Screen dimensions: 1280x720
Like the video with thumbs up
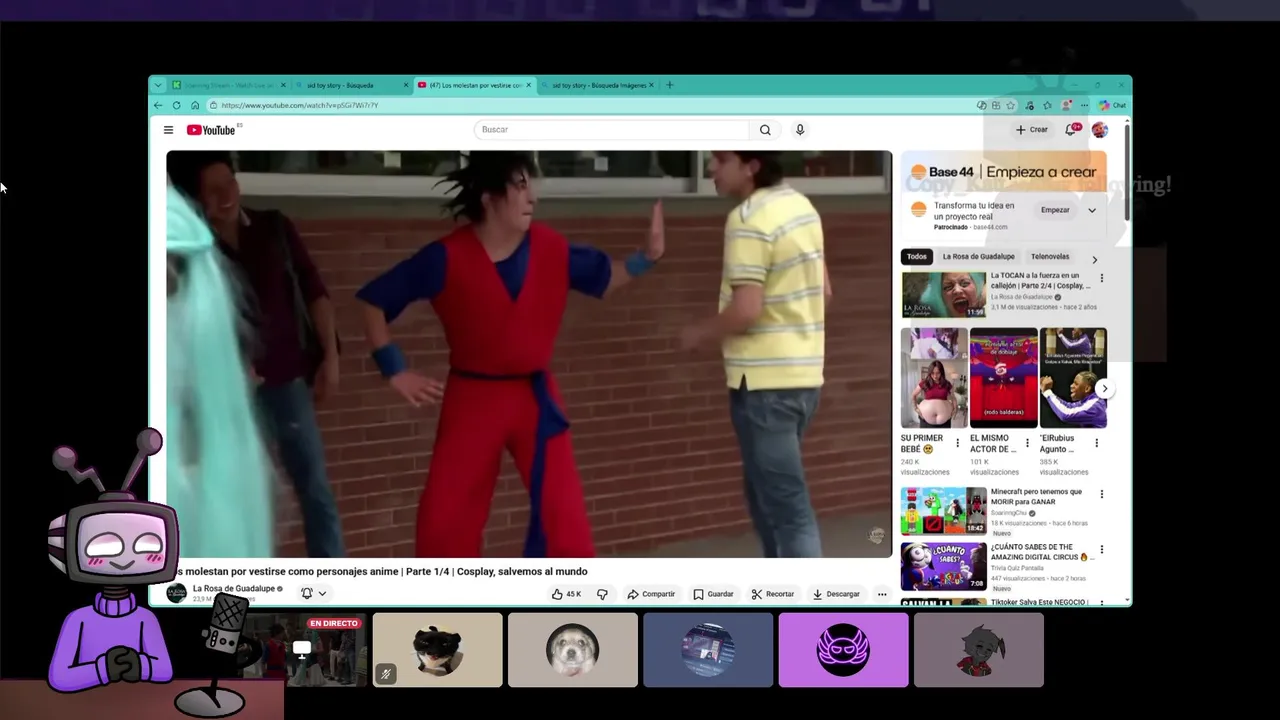pos(566,594)
